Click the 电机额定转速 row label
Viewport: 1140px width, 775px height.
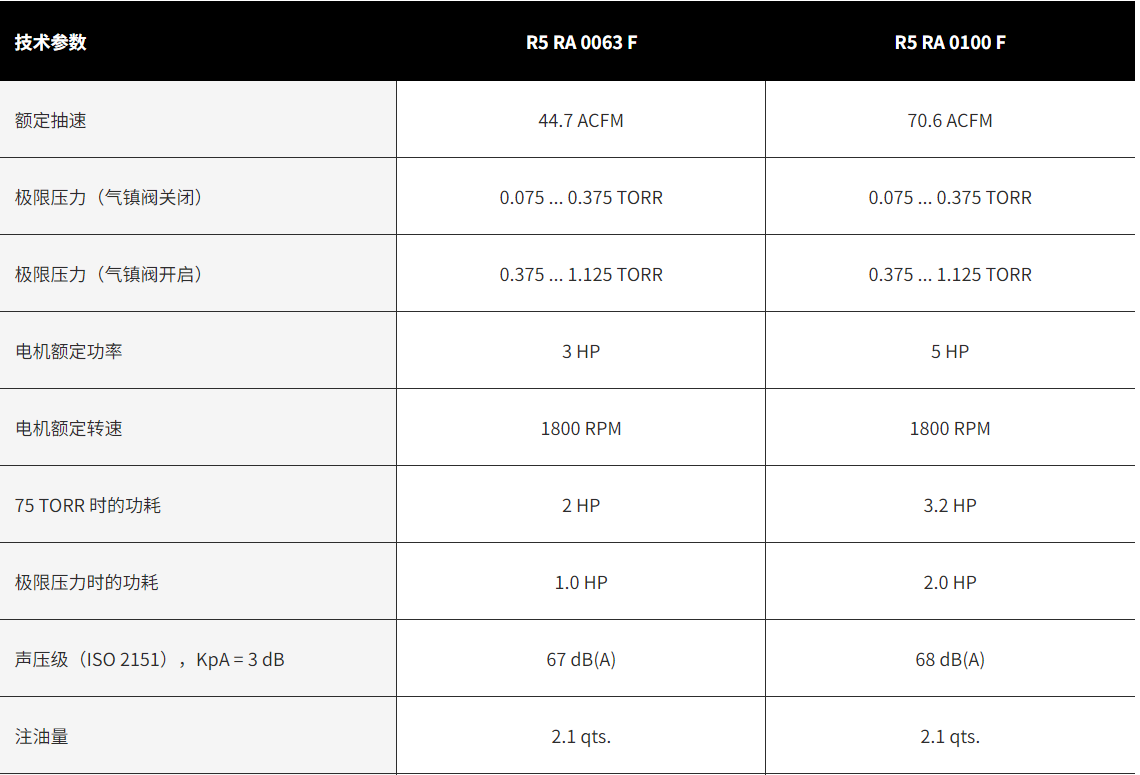coord(69,428)
